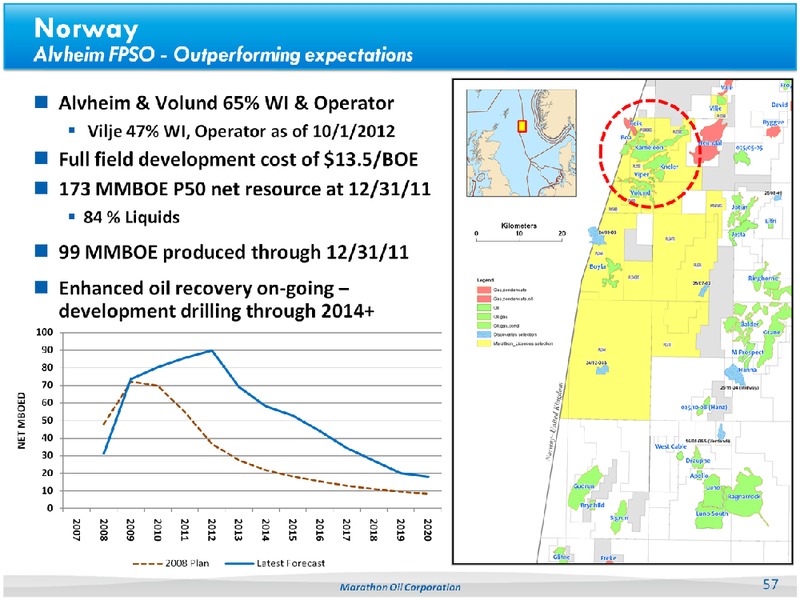Click the blue Latest Forecast peak point at 2012
This screenshot has width=800, height=600.
tap(211, 351)
